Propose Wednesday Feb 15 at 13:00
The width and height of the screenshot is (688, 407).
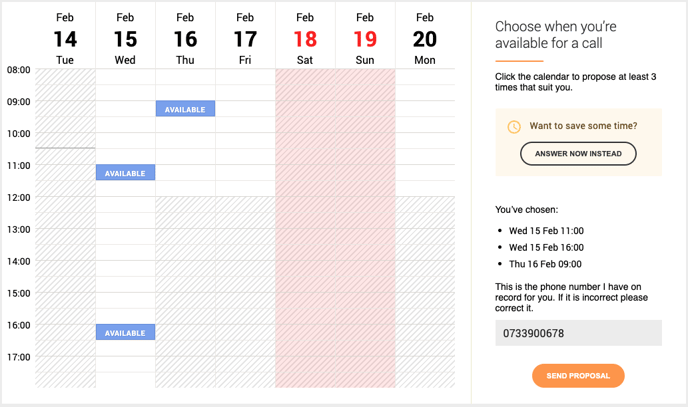(x=125, y=236)
